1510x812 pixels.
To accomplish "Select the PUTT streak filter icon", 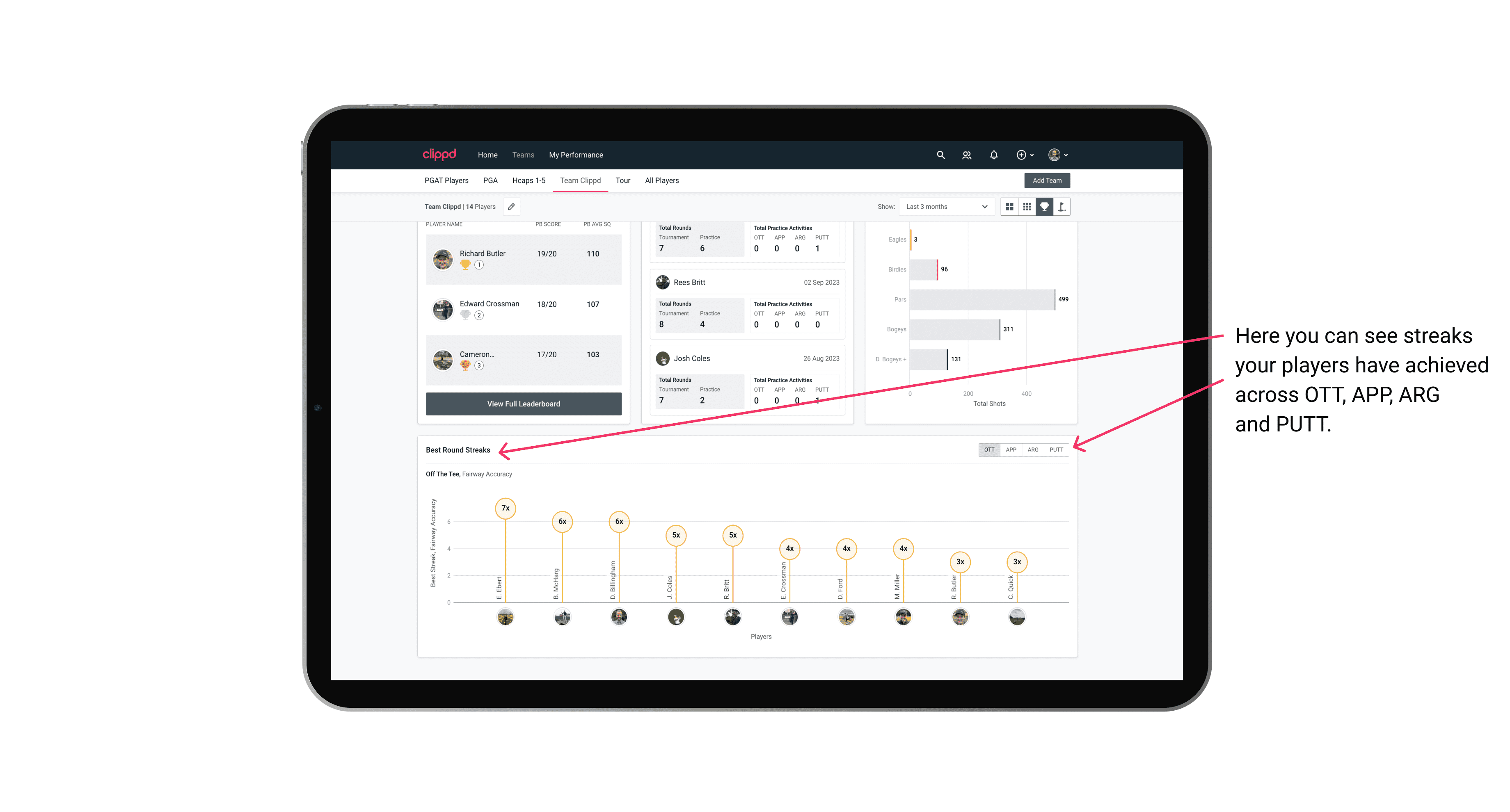I will pyautogui.click(x=1057, y=450).
